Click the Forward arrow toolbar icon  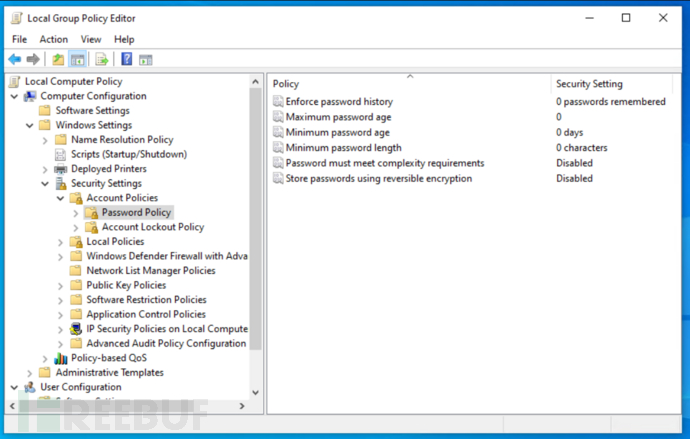click(33, 59)
